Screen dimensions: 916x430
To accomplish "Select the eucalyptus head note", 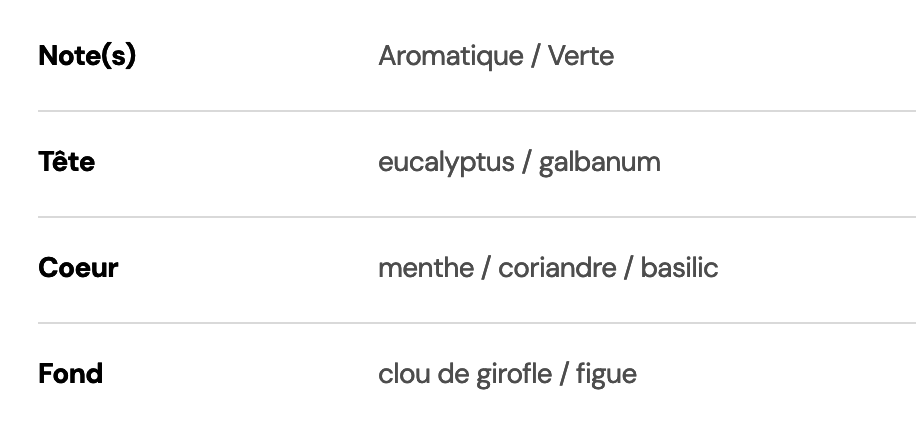I will click(x=444, y=162).
